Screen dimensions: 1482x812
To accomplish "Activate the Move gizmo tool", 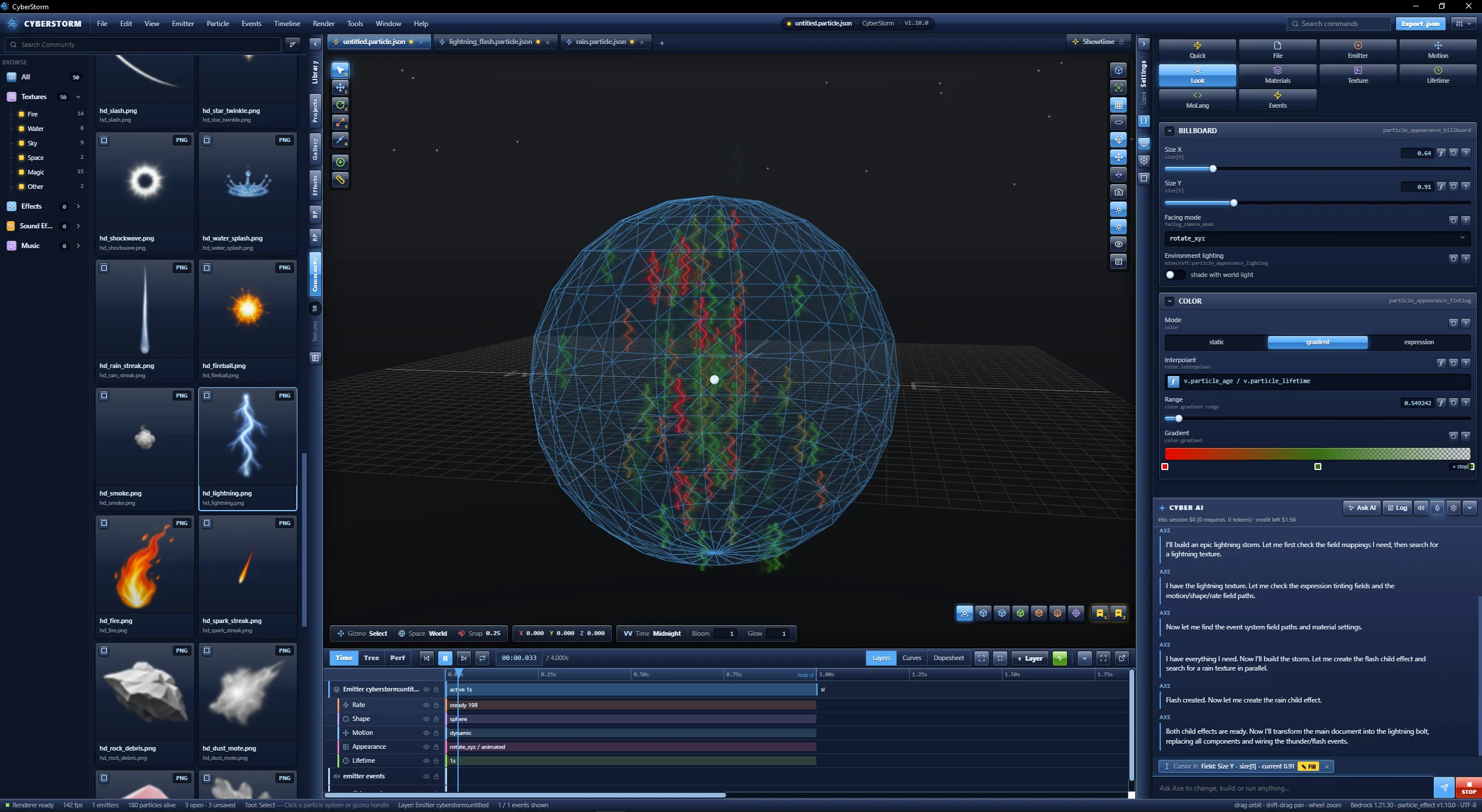I will pos(340,88).
